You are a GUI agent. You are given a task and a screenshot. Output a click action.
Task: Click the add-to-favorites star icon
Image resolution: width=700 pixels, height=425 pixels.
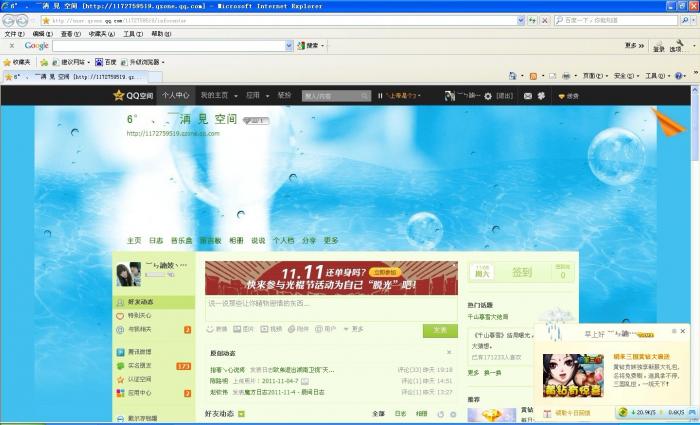coord(44,62)
